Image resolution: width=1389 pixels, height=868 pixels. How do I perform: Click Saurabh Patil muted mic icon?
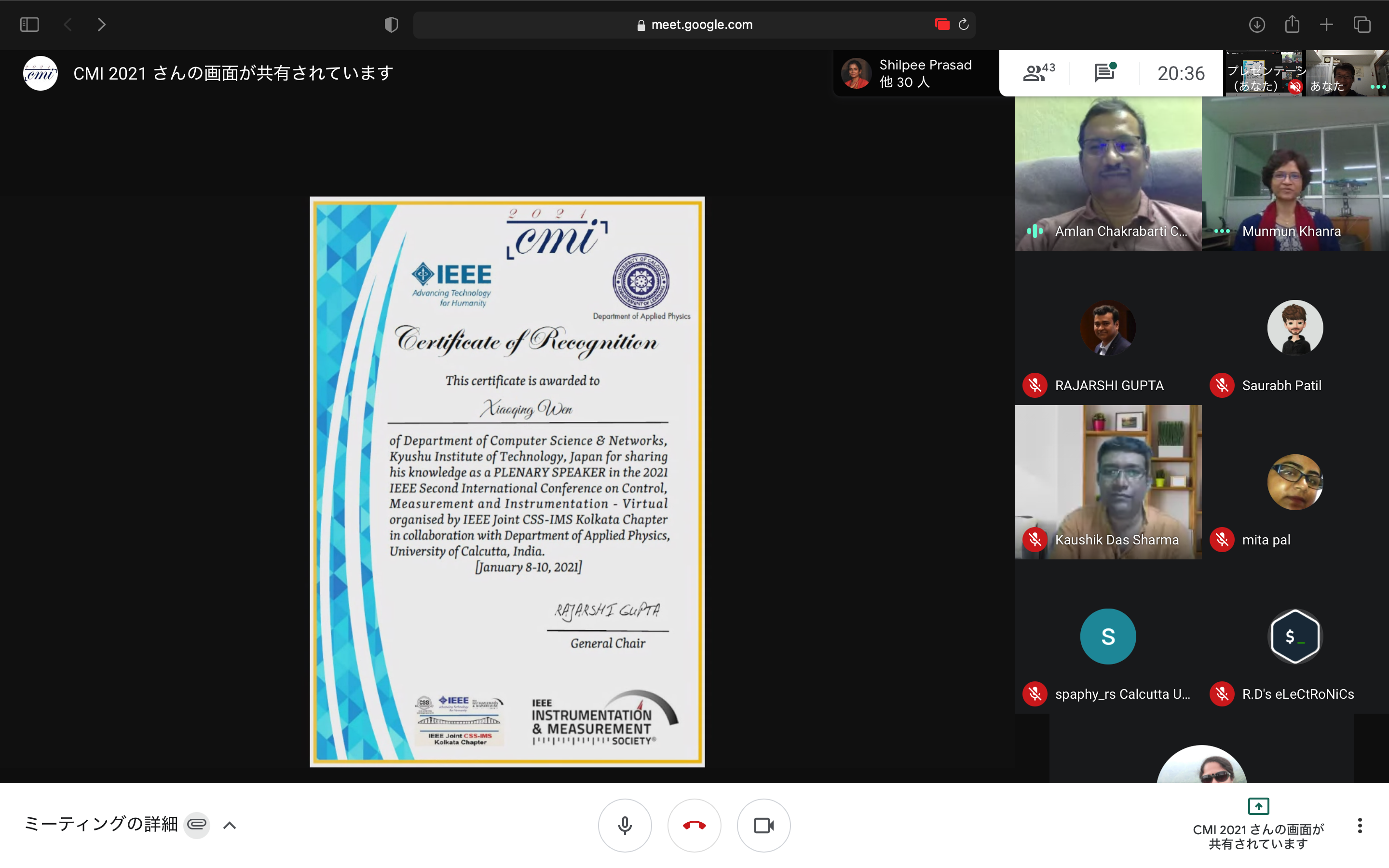tap(1222, 385)
